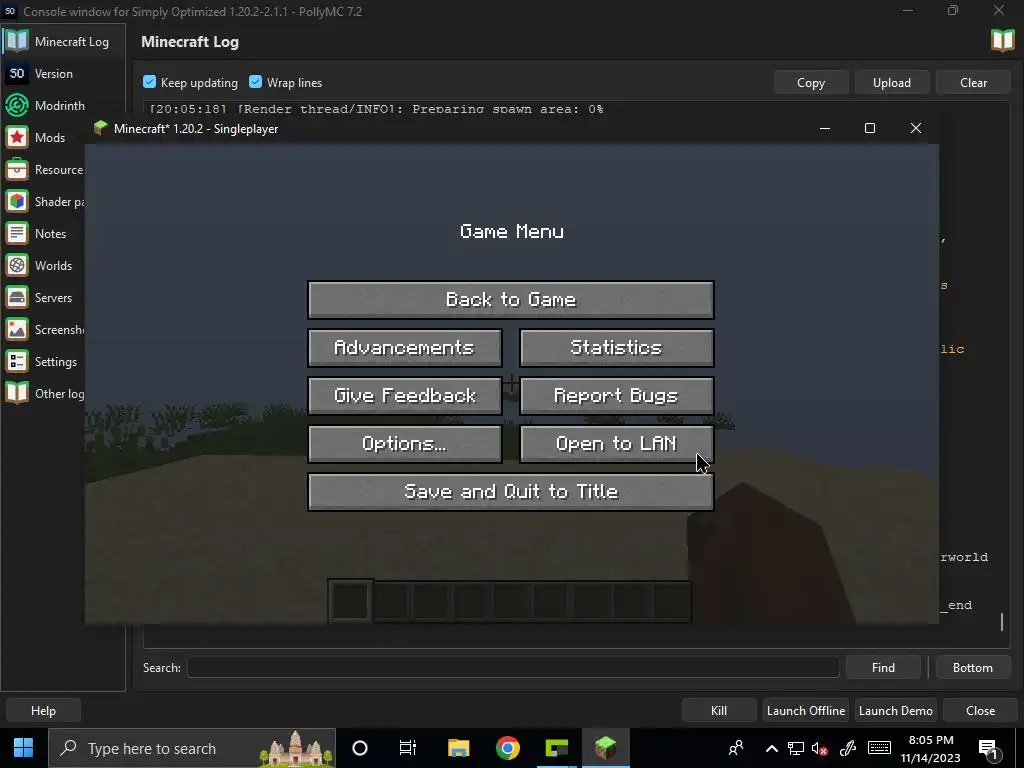Image resolution: width=1024 pixels, height=768 pixels.
Task: Open the Modrinth green icon in sidebar
Action: 17,105
